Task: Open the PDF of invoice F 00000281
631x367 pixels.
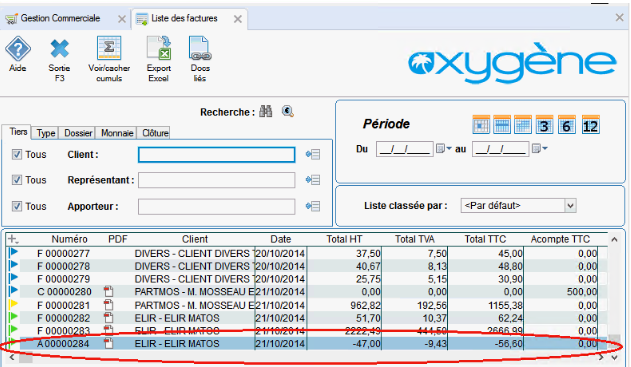Action: (x=109, y=305)
